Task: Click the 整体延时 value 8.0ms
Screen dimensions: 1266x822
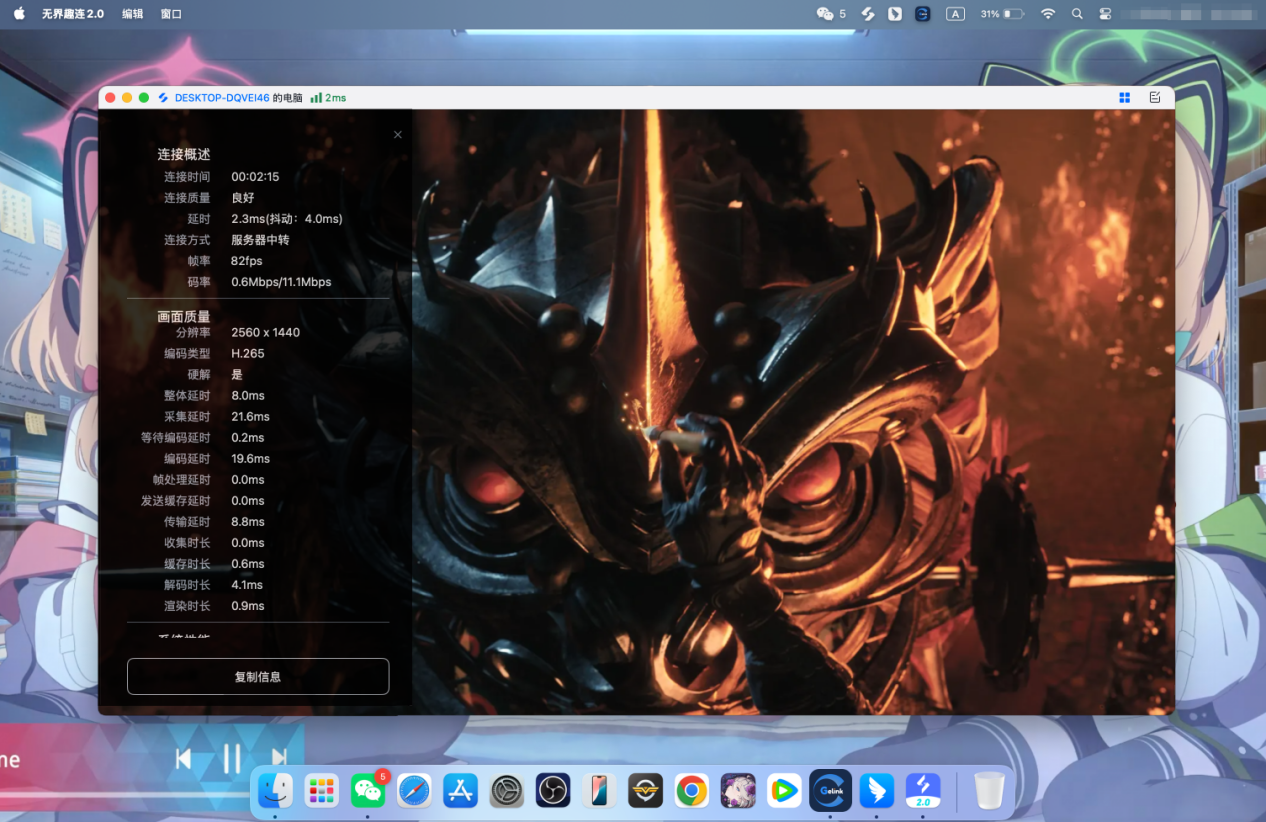Action: 248,395
